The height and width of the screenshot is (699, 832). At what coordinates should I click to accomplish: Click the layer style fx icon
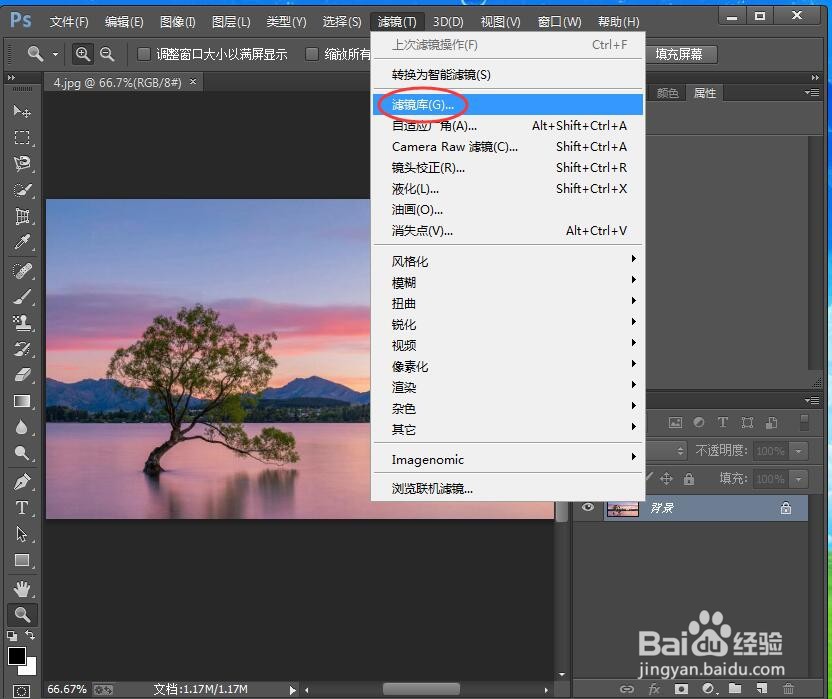pyautogui.click(x=654, y=688)
